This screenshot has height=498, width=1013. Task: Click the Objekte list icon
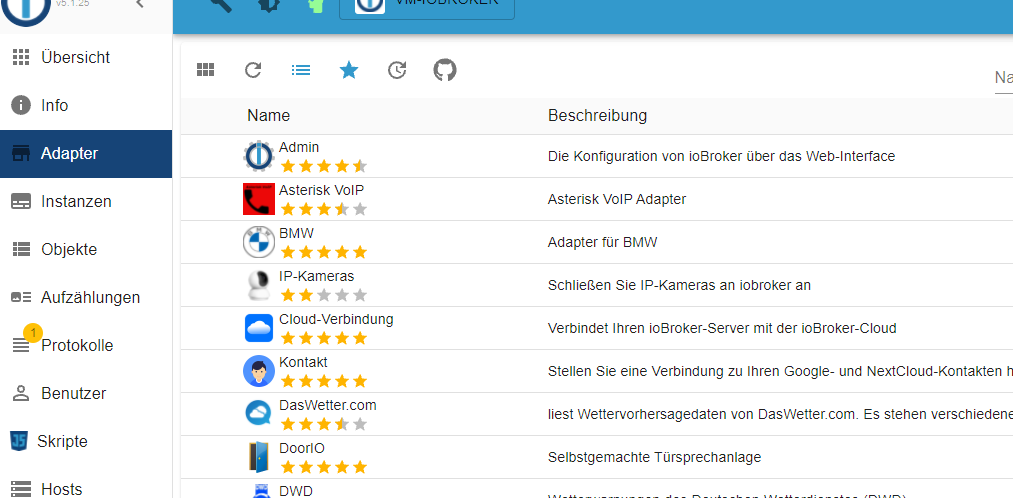pyautogui.click(x=21, y=249)
